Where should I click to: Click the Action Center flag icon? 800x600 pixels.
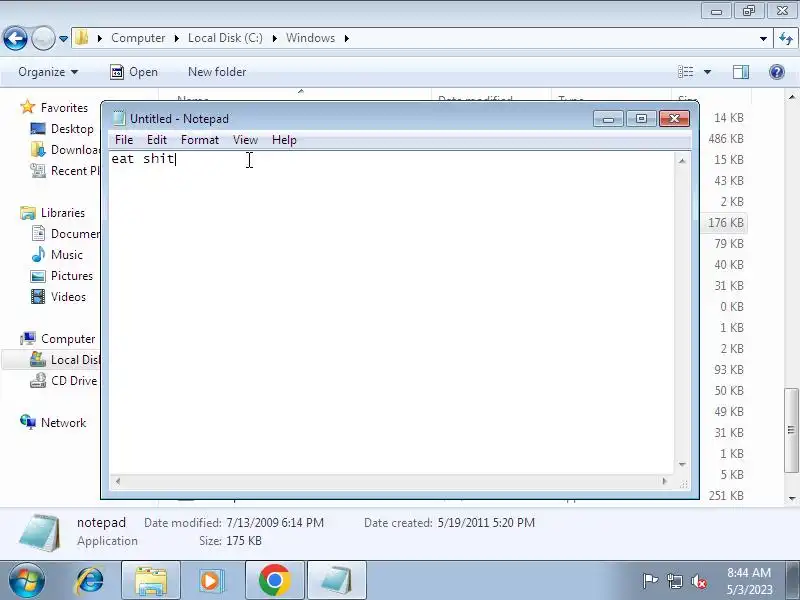pos(650,581)
